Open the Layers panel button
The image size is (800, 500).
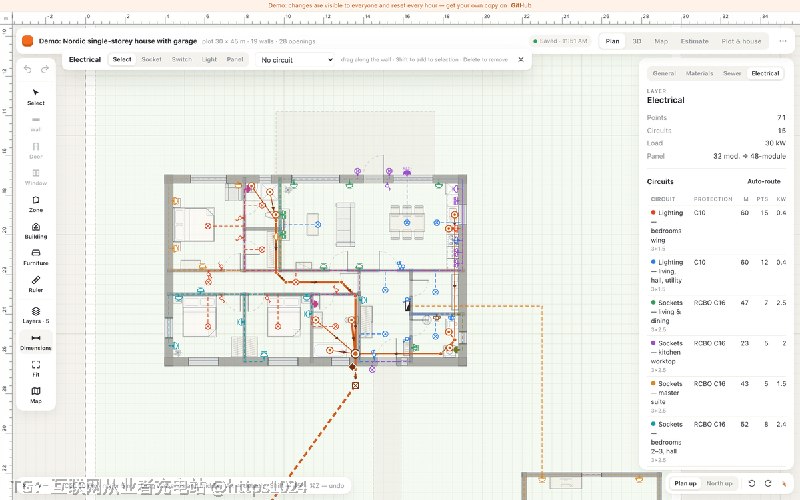pos(36,315)
